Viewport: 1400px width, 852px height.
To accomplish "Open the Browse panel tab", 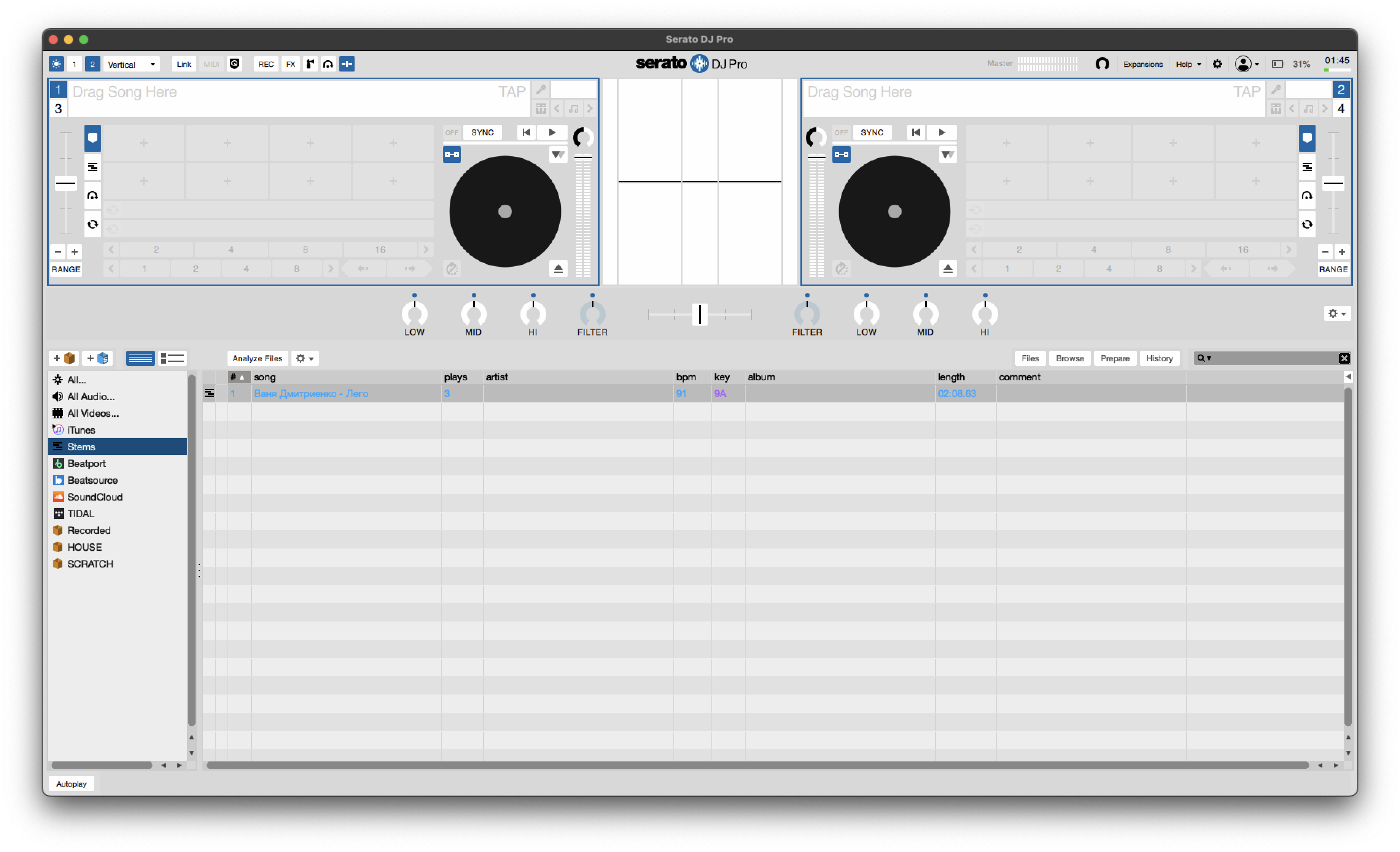I will pos(1070,358).
